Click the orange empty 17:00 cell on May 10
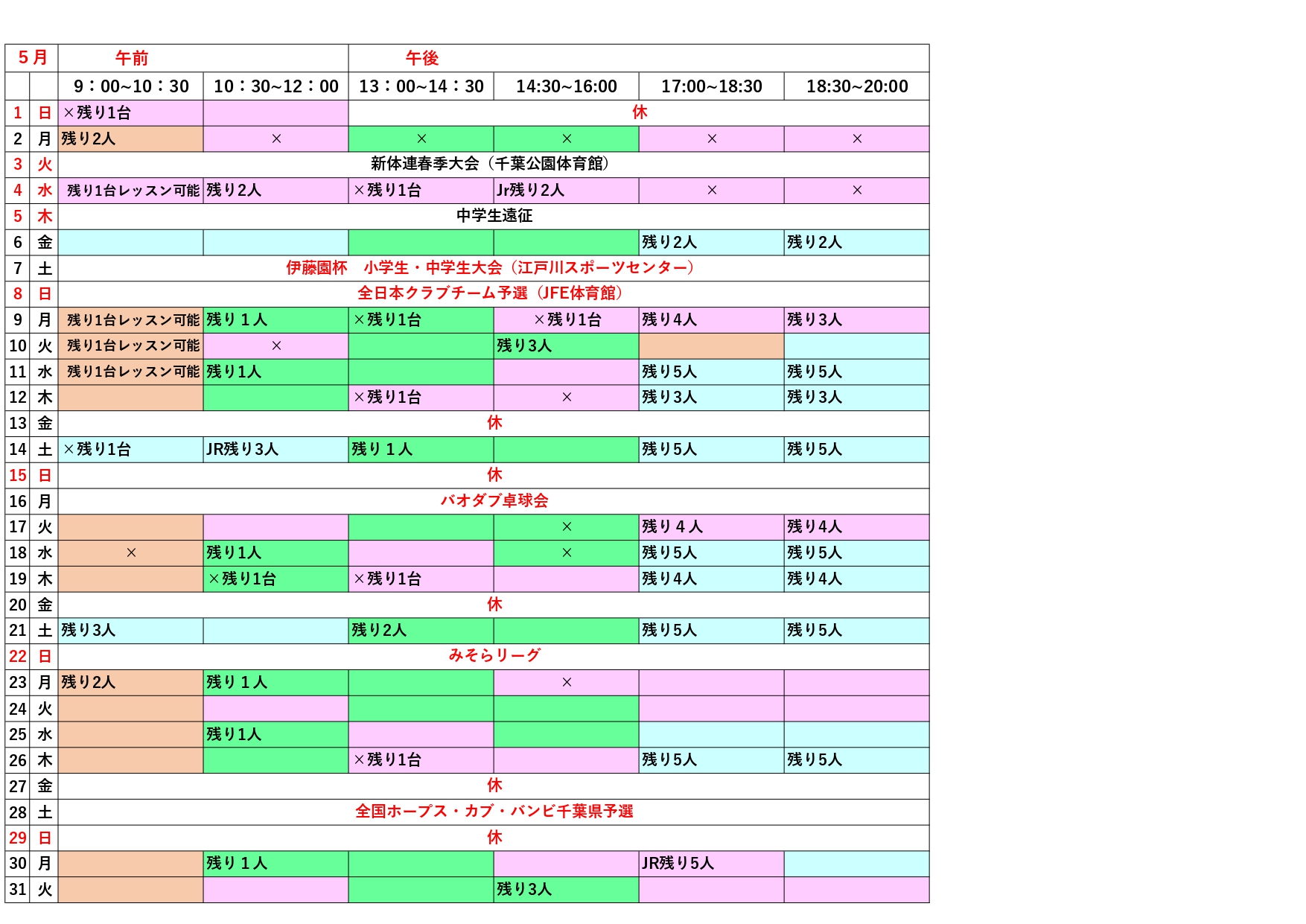The height and width of the screenshot is (924, 1306). pyautogui.click(x=711, y=345)
